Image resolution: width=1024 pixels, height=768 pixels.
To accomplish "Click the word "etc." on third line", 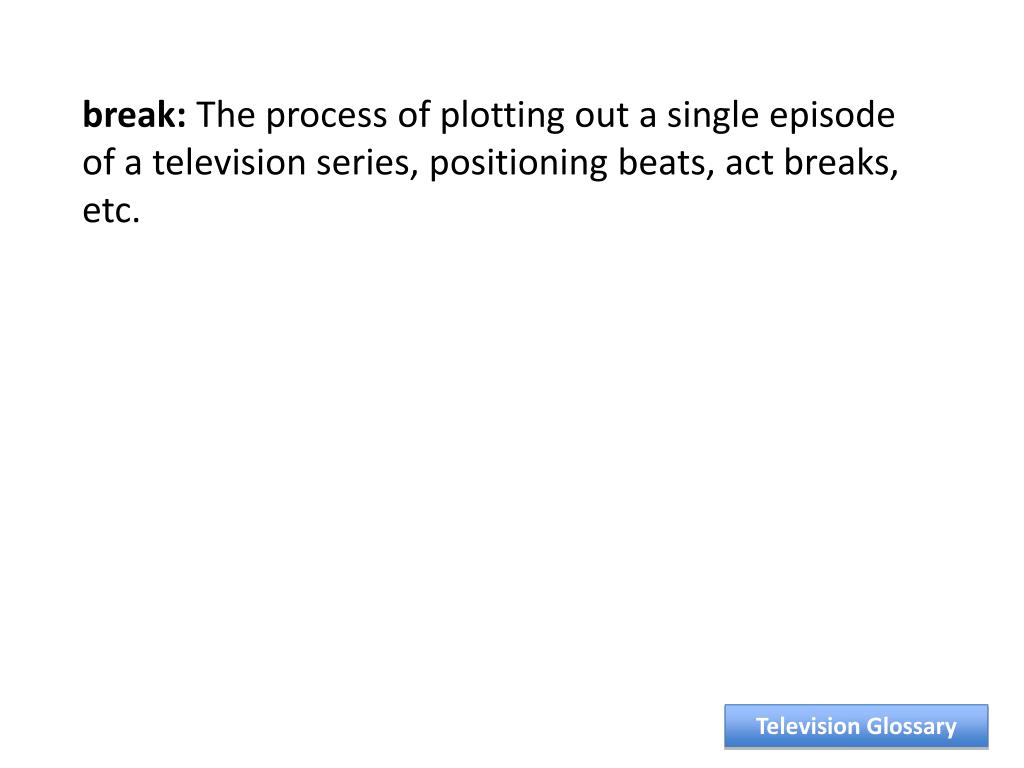I will pos(111,211).
